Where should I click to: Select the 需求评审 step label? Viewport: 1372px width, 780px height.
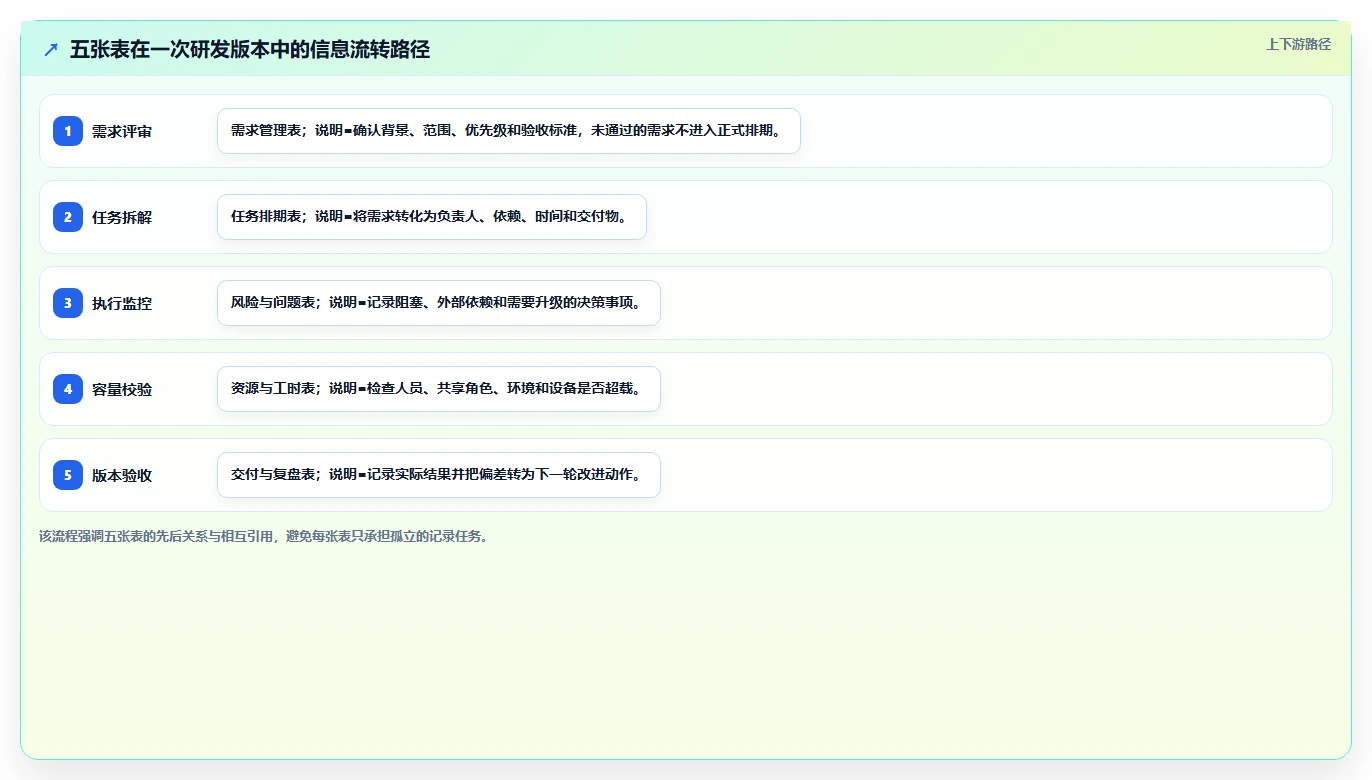pos(122,132)
